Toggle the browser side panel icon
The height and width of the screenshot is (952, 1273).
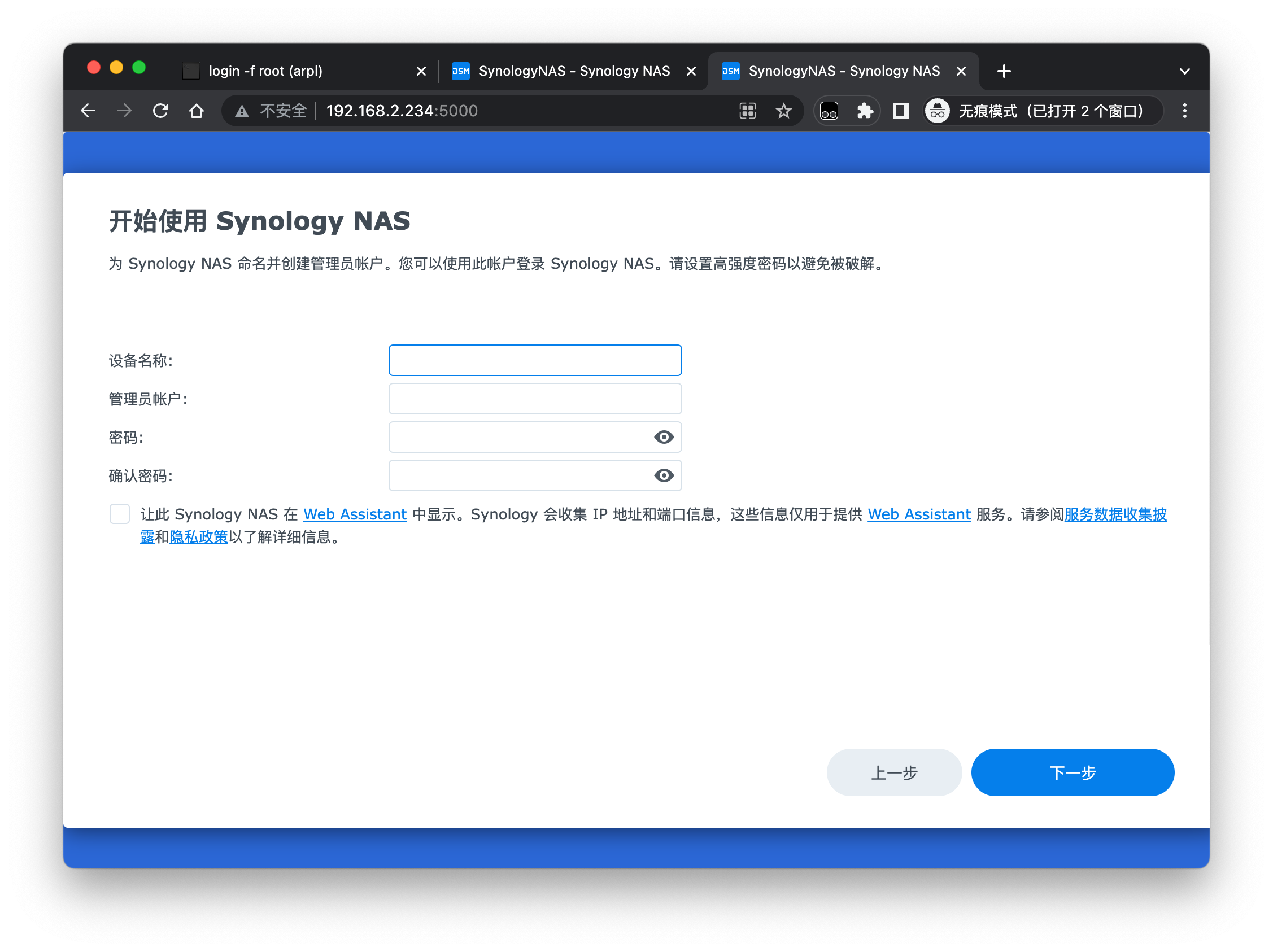click(901, 111)
